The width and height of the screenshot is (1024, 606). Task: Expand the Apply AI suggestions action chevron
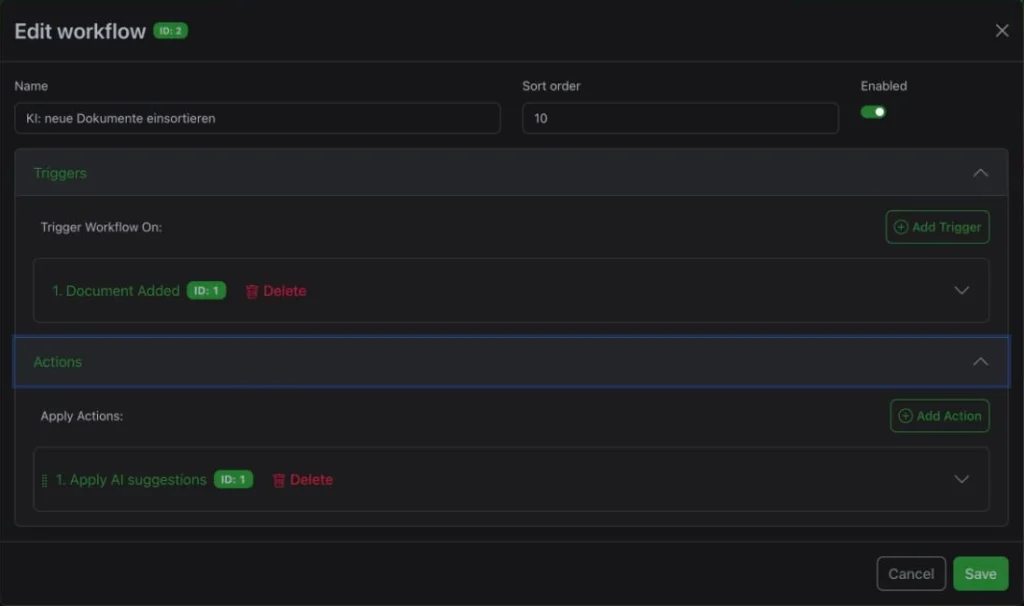click(961, 479)
